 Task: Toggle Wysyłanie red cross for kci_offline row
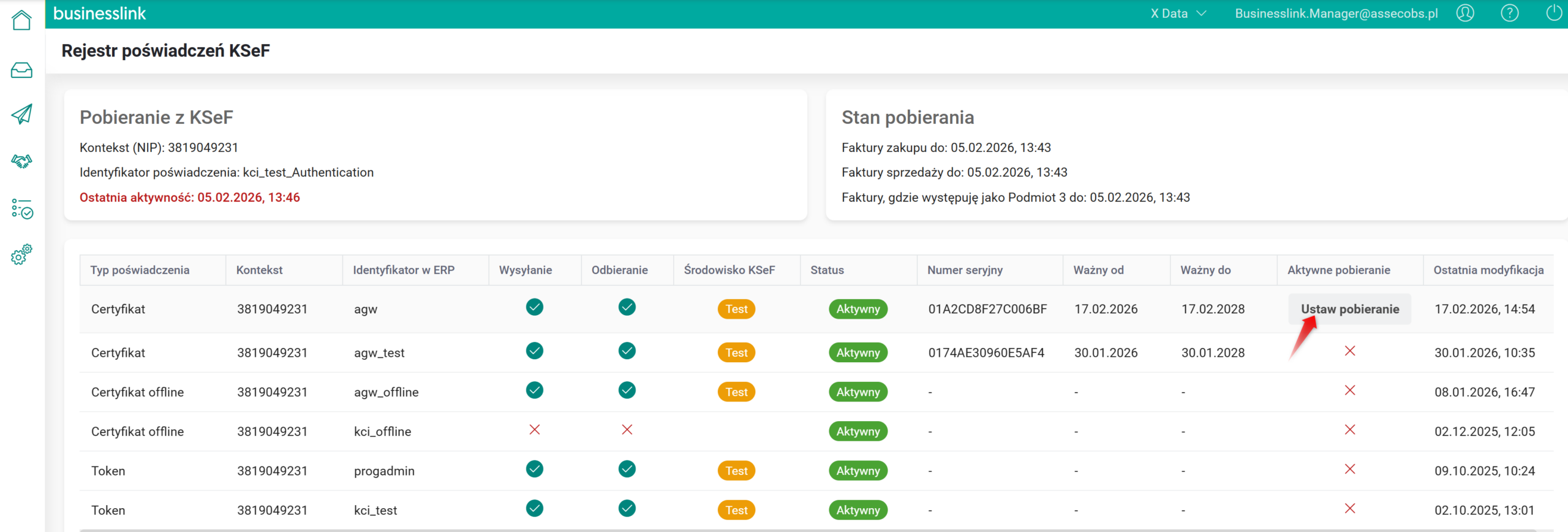(534, 430)
